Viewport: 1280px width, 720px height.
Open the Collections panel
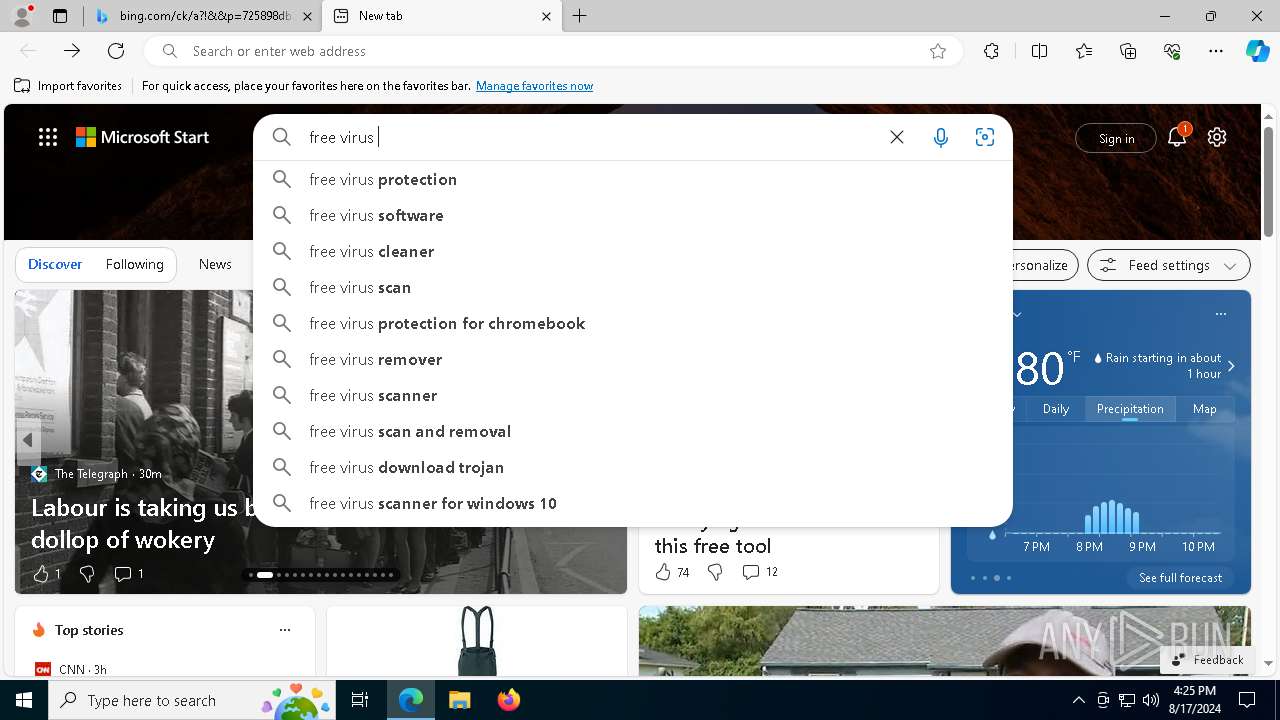click(1128, 51)
